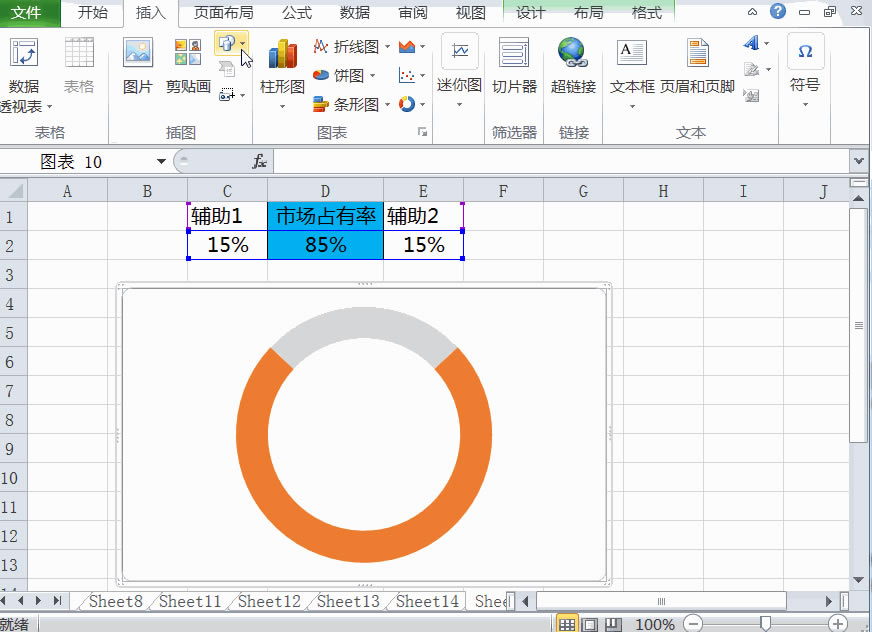872x632 pixels.
Task: Click the zoom out minus button
Action: pyautogui.click(x=693, y=624)
